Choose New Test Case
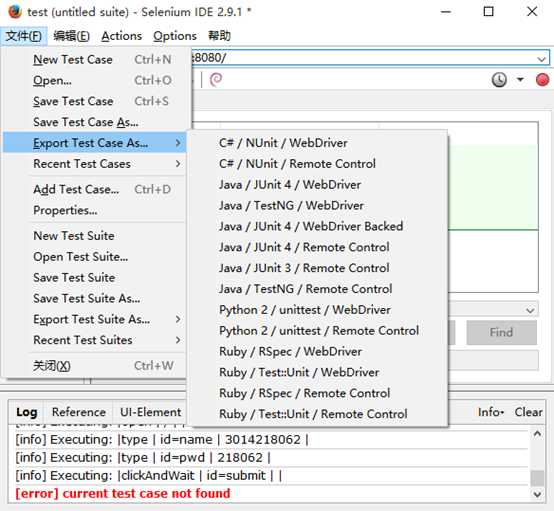 (x=94, y=59)
